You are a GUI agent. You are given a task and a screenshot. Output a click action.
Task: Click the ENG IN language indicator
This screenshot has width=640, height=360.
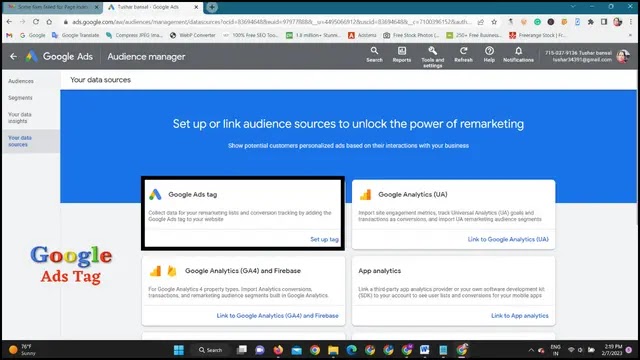pyautogui.click(x=555, y=350)
